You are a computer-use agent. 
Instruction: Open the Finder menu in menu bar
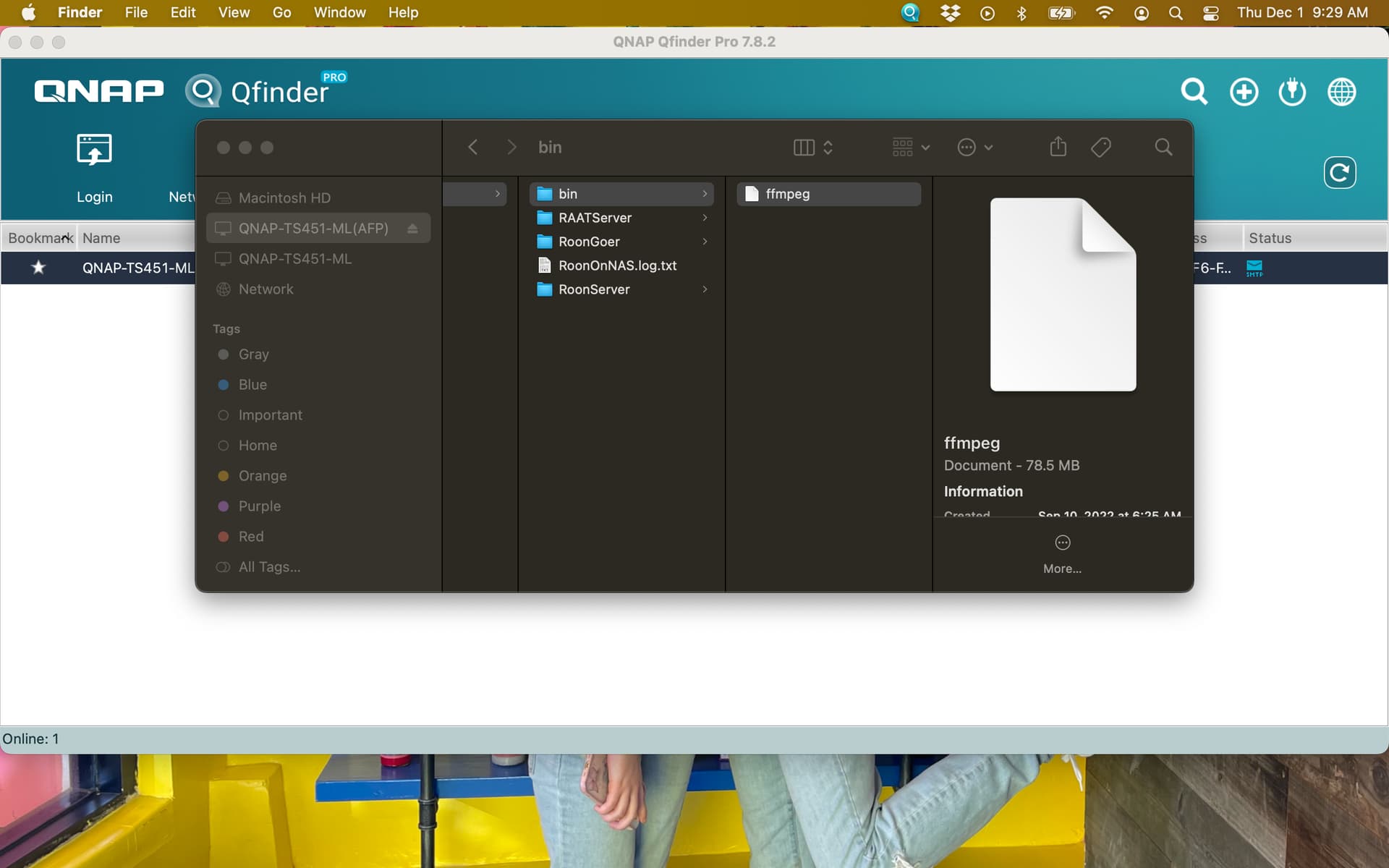(x=80, y=12)
